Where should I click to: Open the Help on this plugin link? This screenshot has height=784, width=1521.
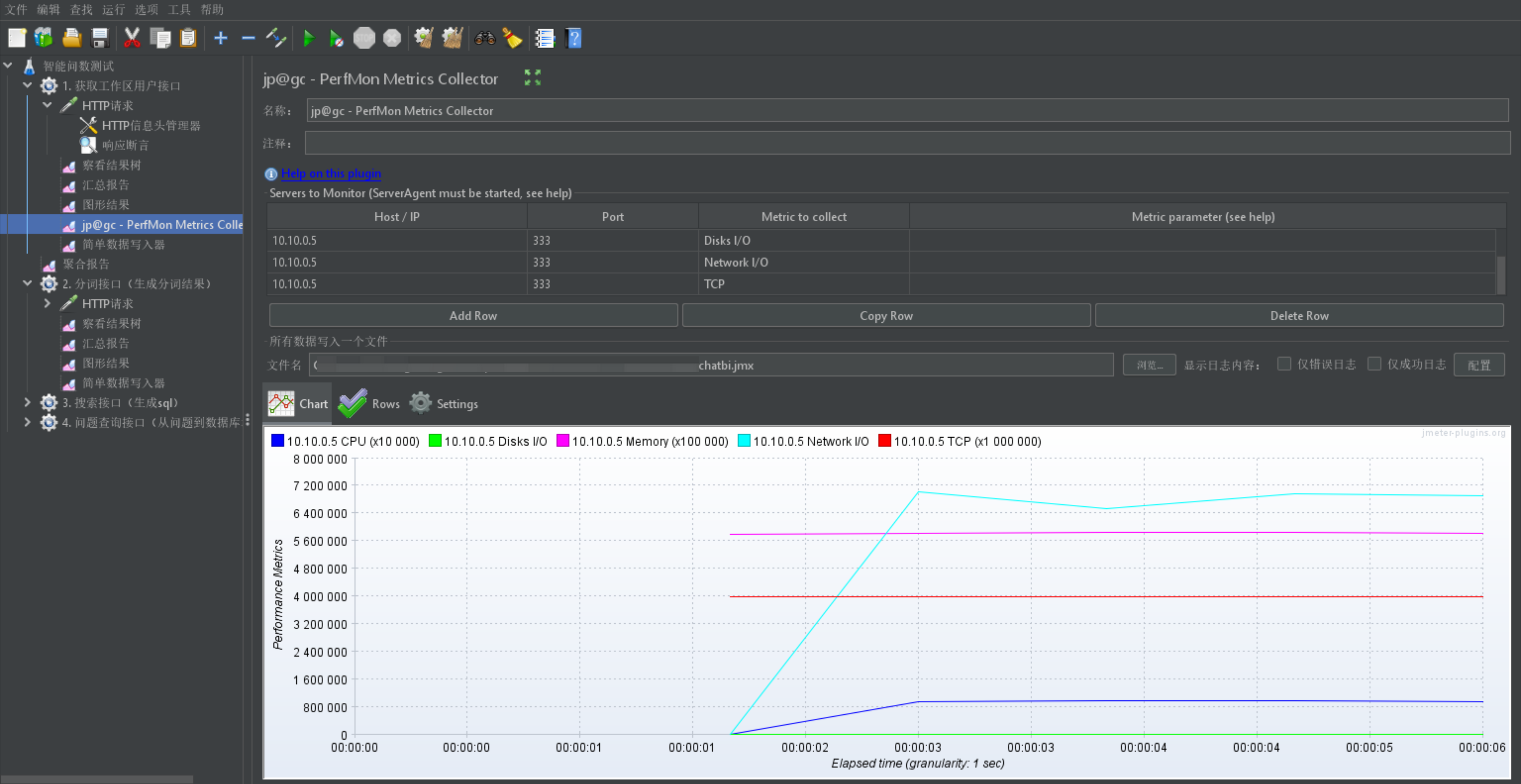(331, 173)
